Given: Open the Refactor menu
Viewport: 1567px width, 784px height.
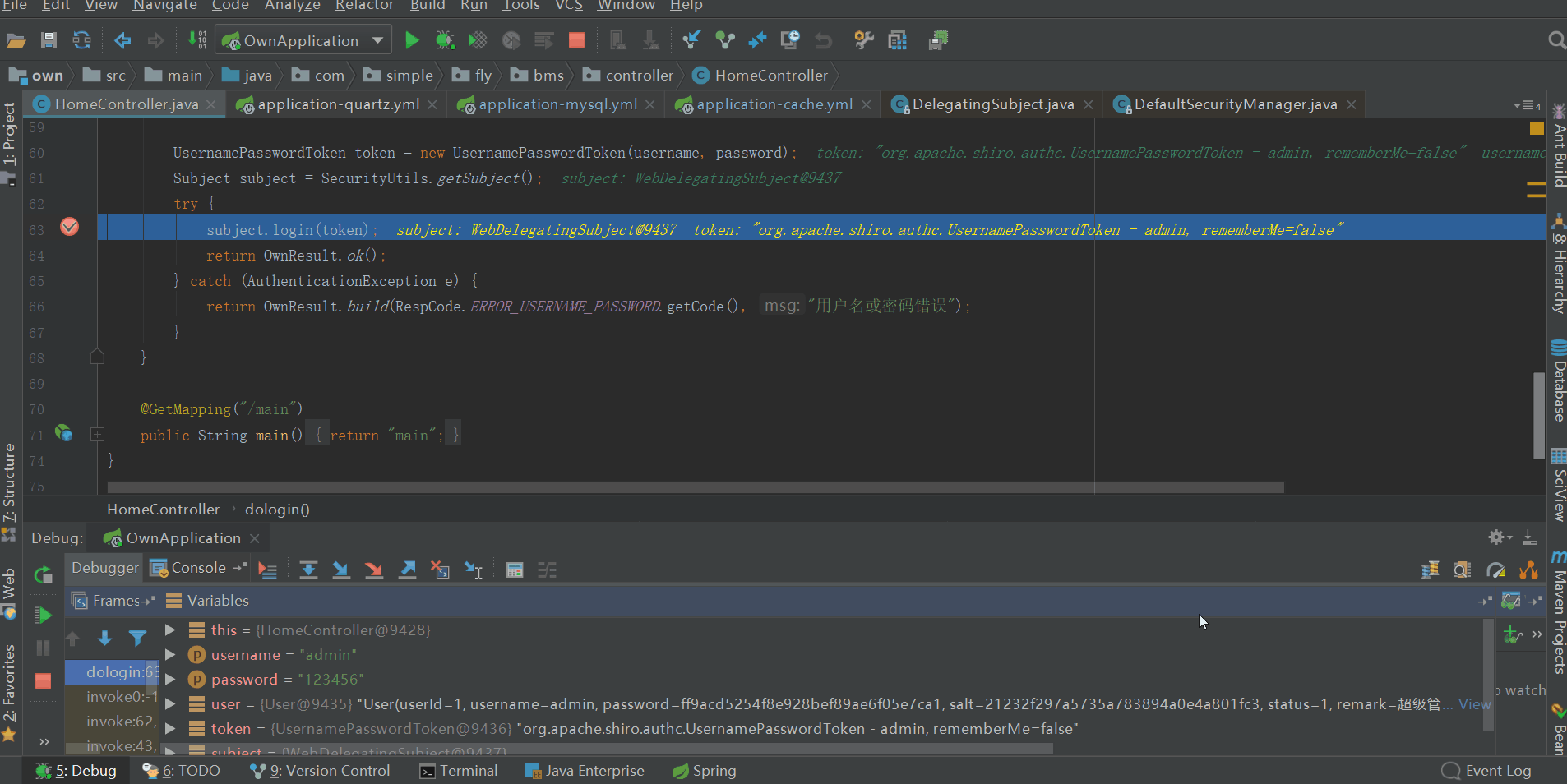Looking at the screenshot, I should [x=364, y=6].
